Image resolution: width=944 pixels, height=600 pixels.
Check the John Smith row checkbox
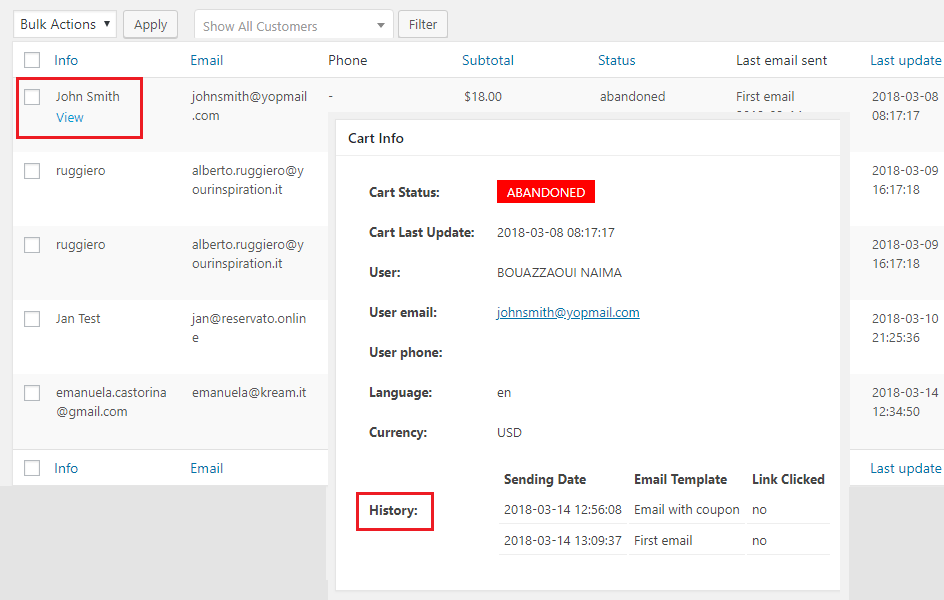click(32, 97)
